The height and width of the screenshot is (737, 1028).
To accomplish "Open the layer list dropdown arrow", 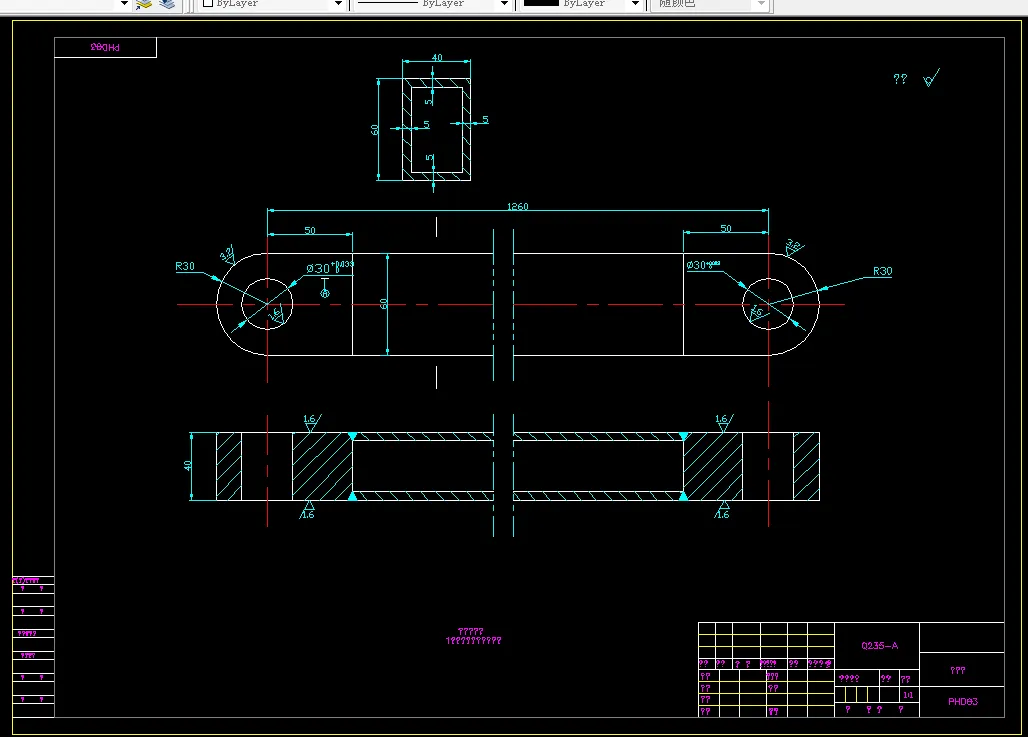I will (125, 3).
